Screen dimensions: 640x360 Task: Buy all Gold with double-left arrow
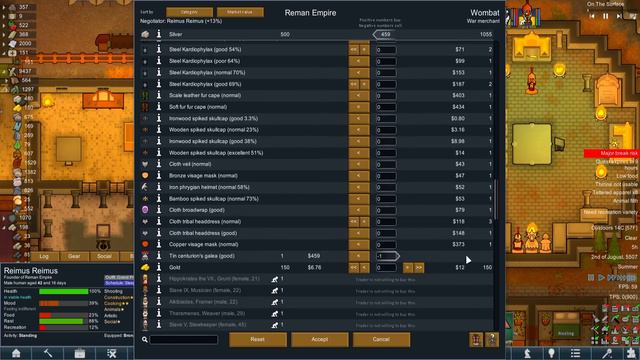click(353, 267)
